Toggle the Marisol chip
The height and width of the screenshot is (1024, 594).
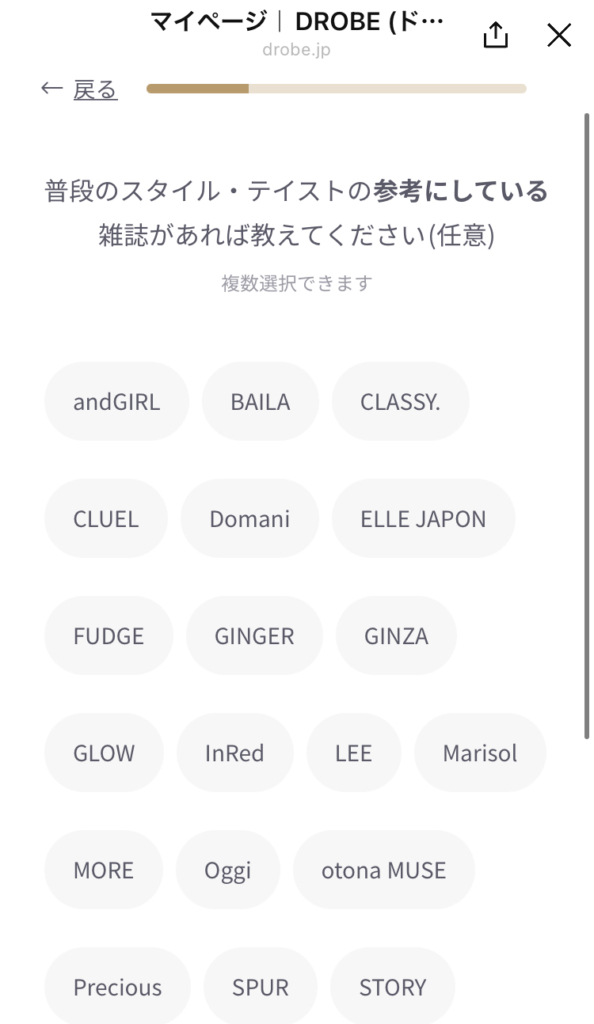pyautogui.click(x=480, y=752)
